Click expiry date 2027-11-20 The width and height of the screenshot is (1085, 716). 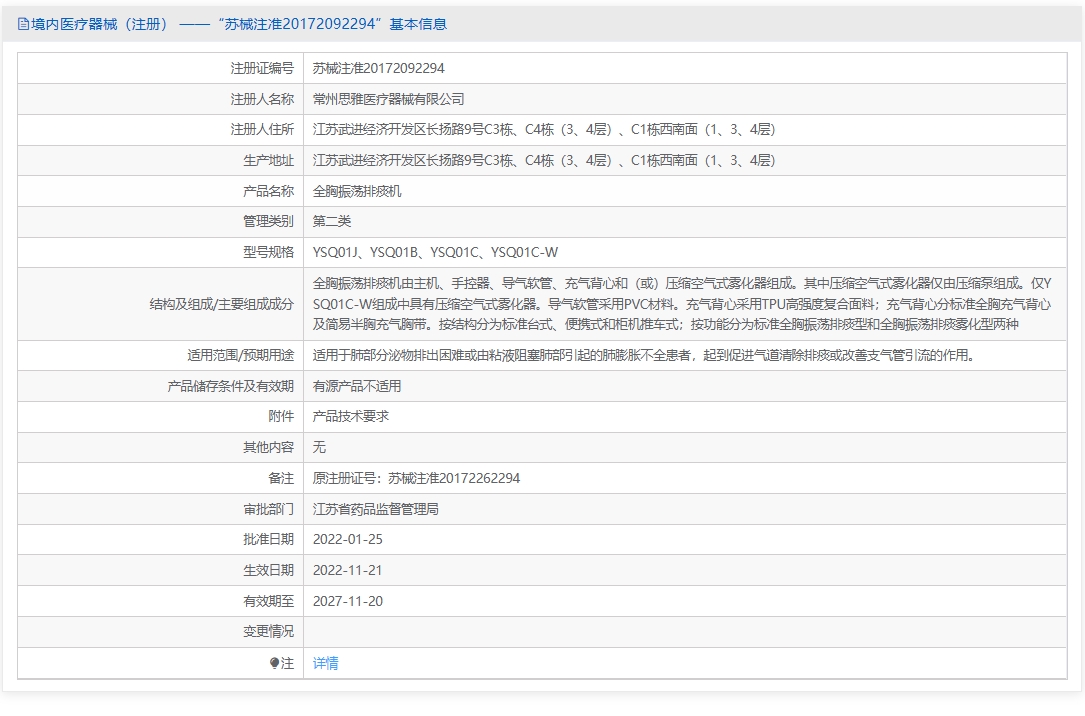click(x=347, y=601)
